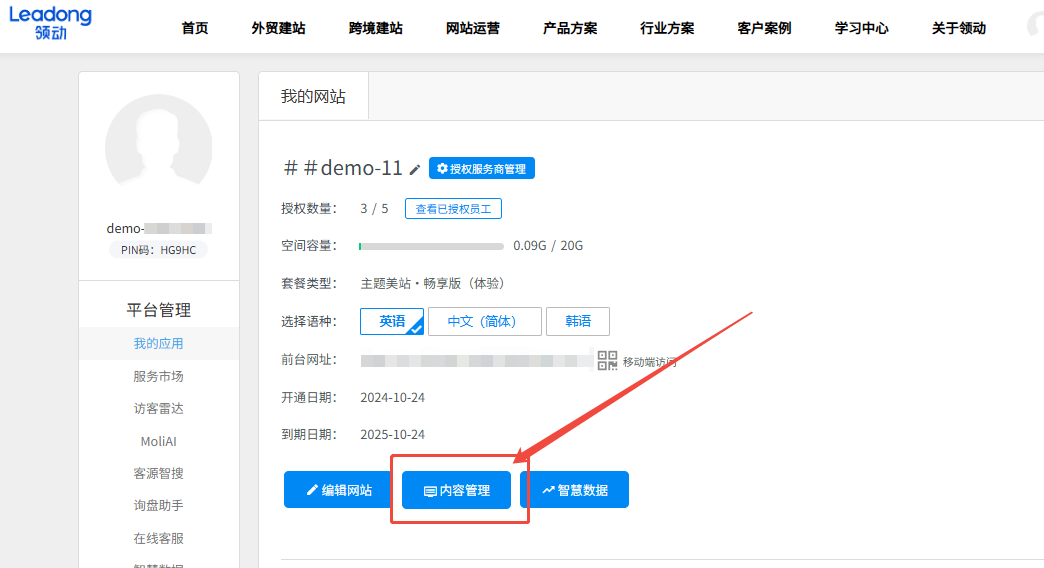Click 到期日期 value 2025-10-24
The width and height of the screenshot is (1044, 568).
pyautogui.click(x=392, y=434)
